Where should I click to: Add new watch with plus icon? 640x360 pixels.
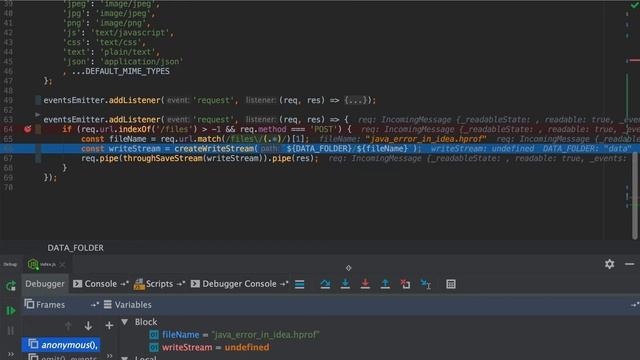[109, 326]
